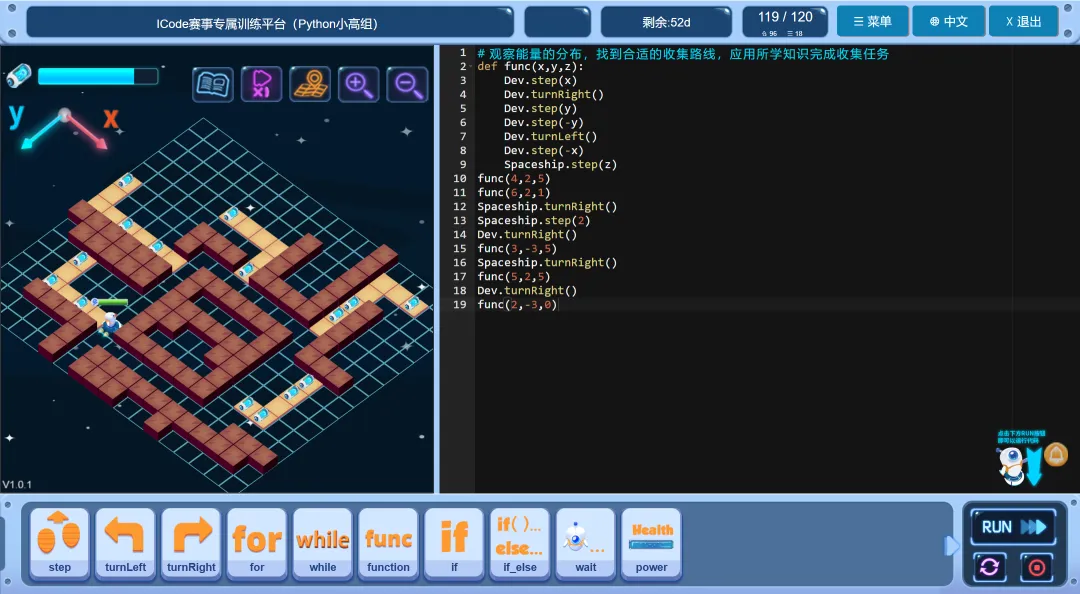Click the func(5,2,5) code line

[514, 276]
